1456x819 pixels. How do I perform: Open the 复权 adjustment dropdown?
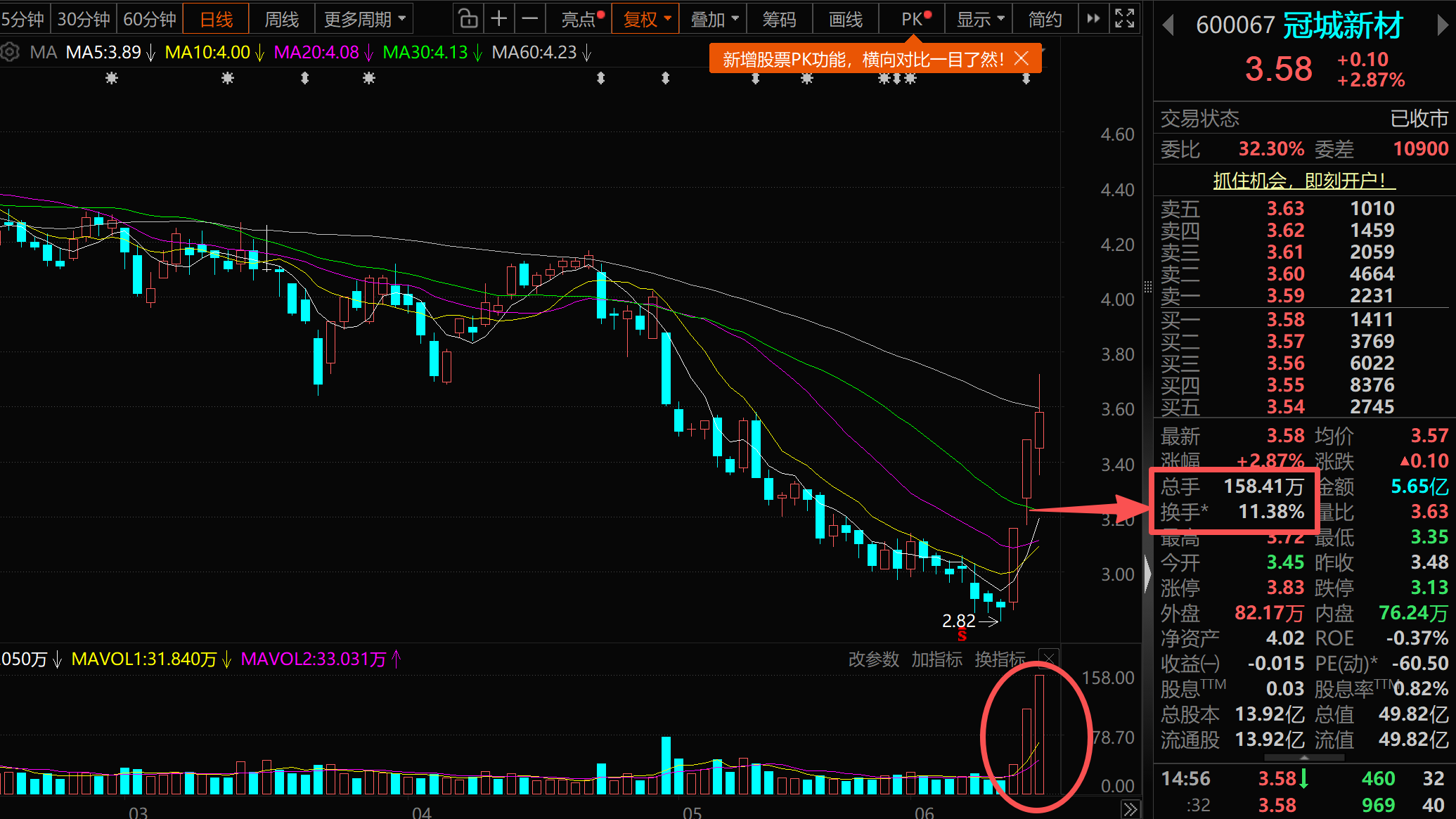pyautogui.click(x=646, y=19)
